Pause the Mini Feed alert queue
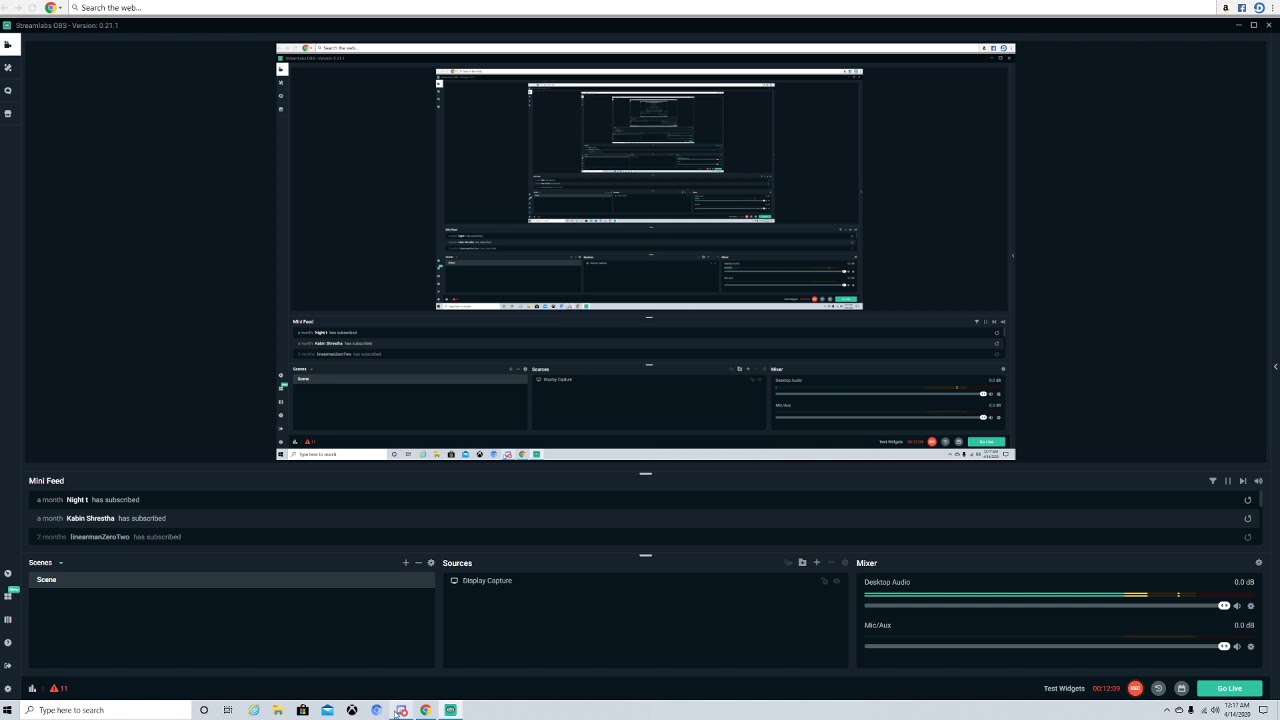The height and width of the screenshot is (720, 1280). [x=1228, y=481]
